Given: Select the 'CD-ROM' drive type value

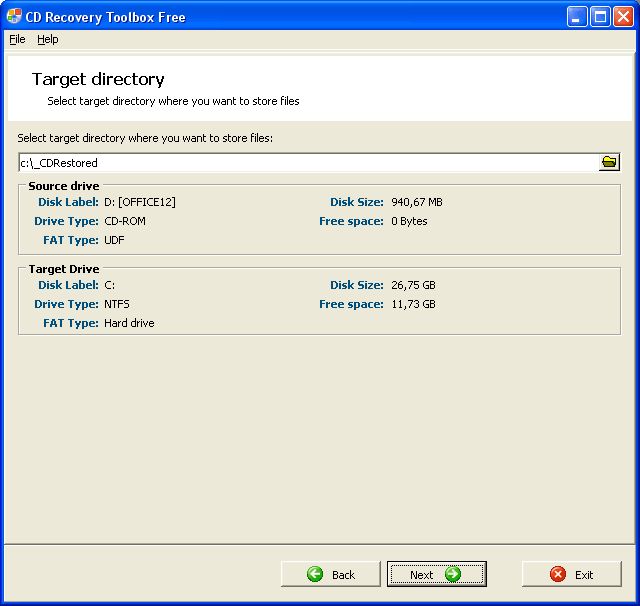Looking at the screenshot, I should coord(125,221).
